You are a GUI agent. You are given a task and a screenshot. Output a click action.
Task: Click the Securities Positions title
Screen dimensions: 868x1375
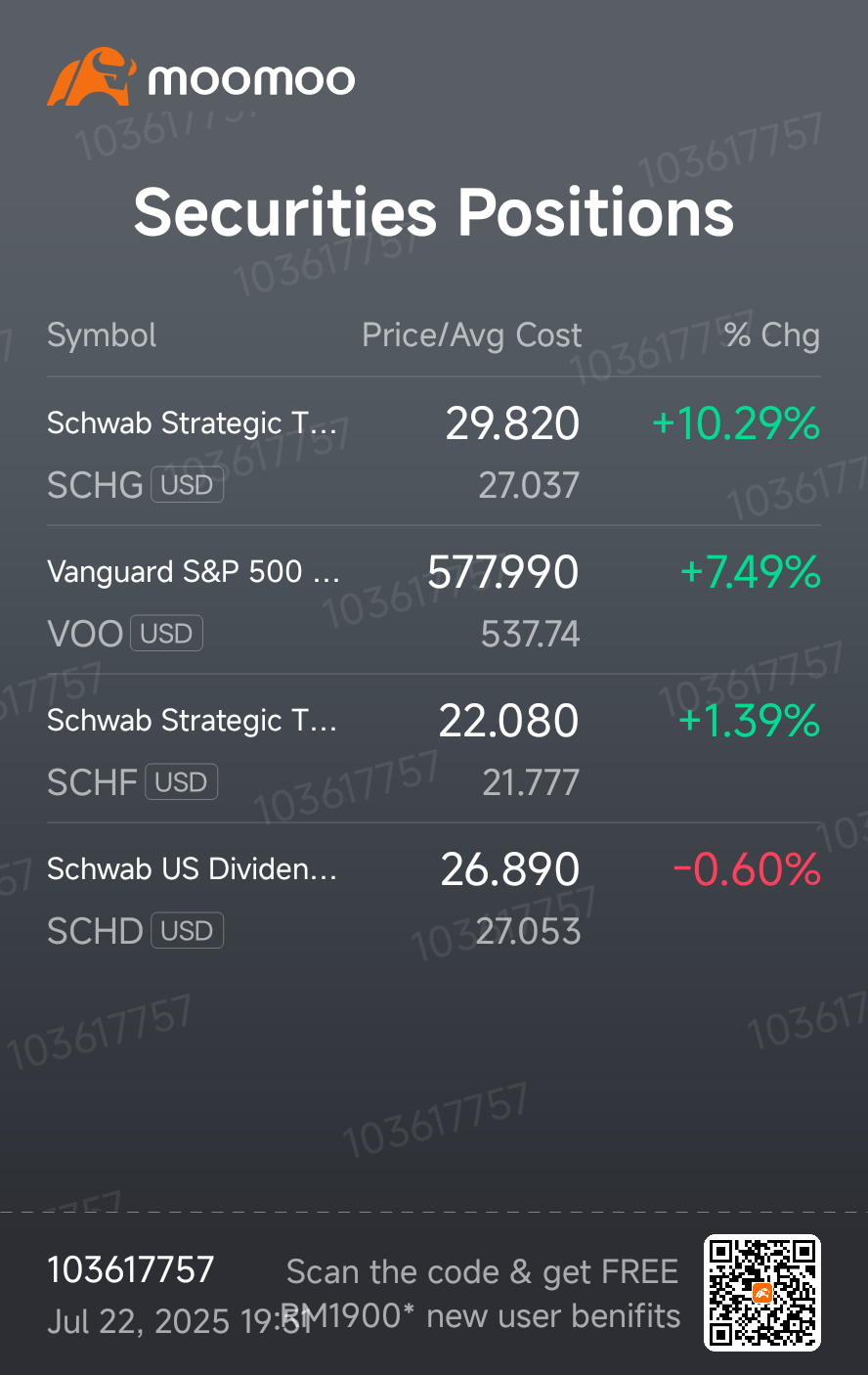434,212
